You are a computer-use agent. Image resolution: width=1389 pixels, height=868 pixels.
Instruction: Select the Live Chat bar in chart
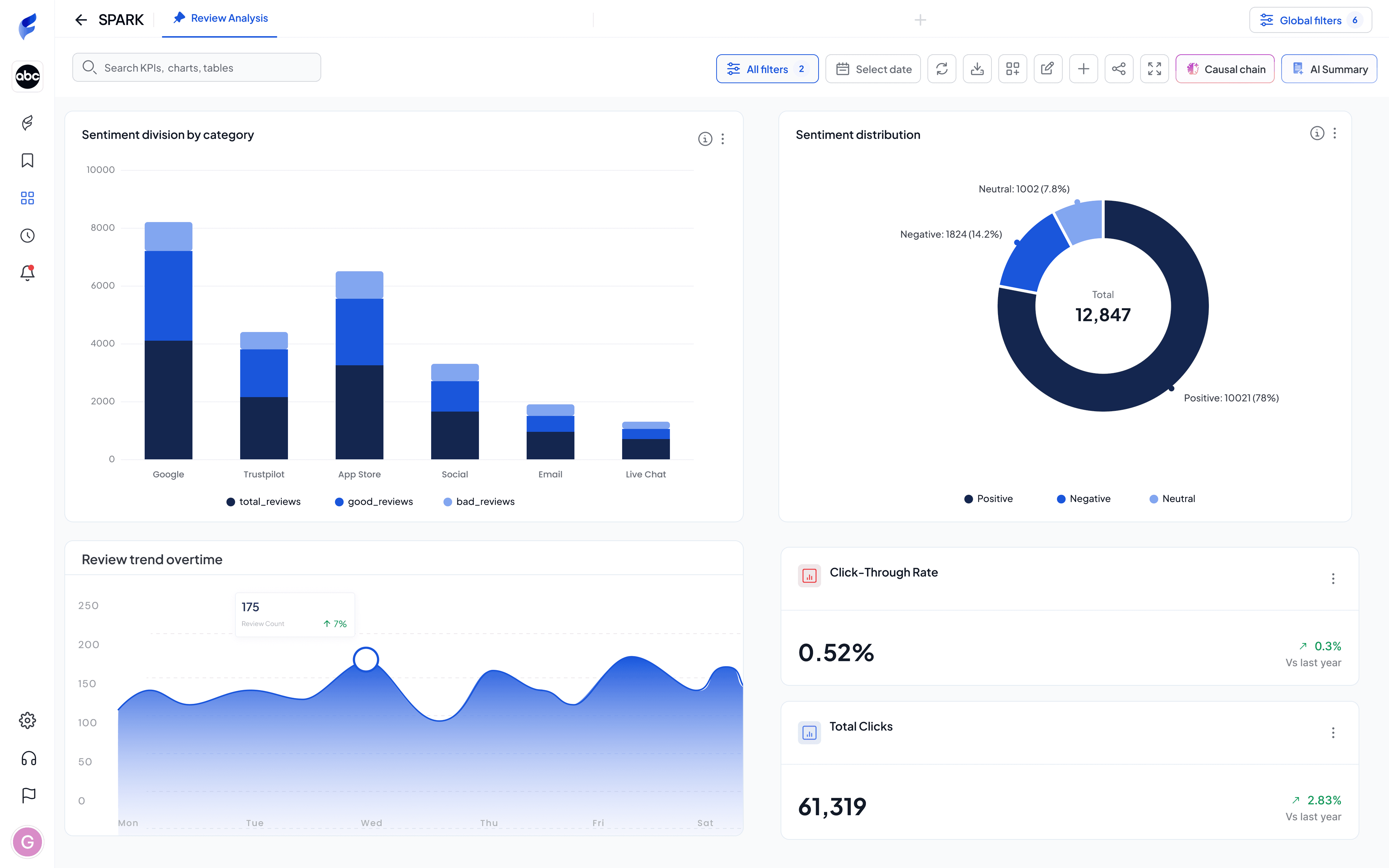[x=646, y=440]
